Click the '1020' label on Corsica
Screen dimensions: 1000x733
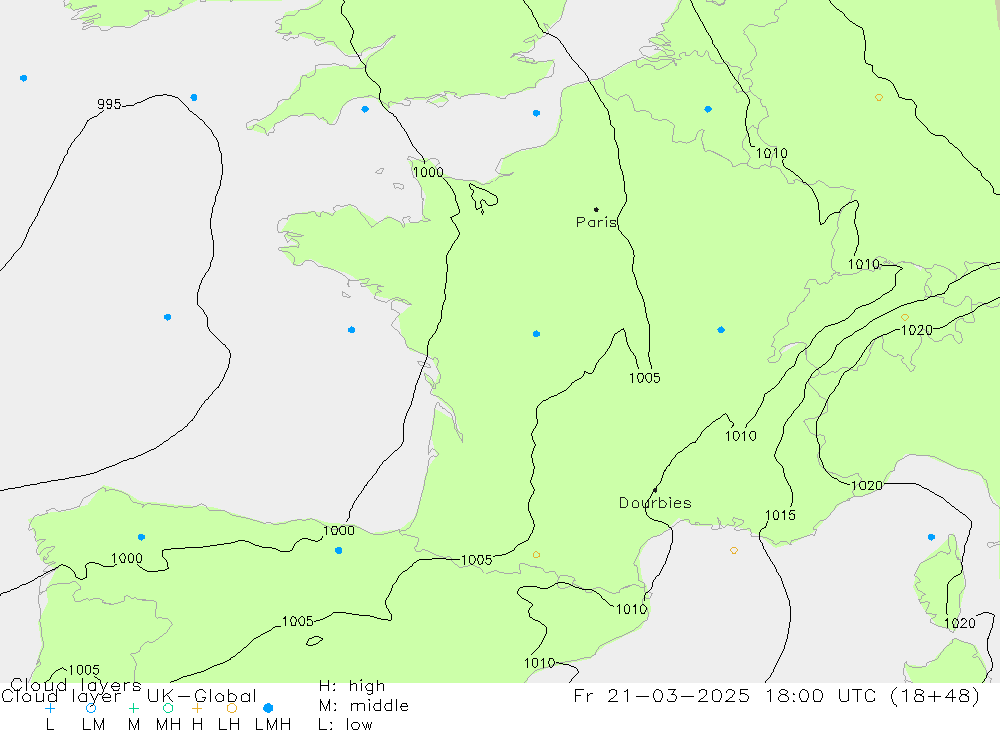pyautogui.click(x=960, y=624)
